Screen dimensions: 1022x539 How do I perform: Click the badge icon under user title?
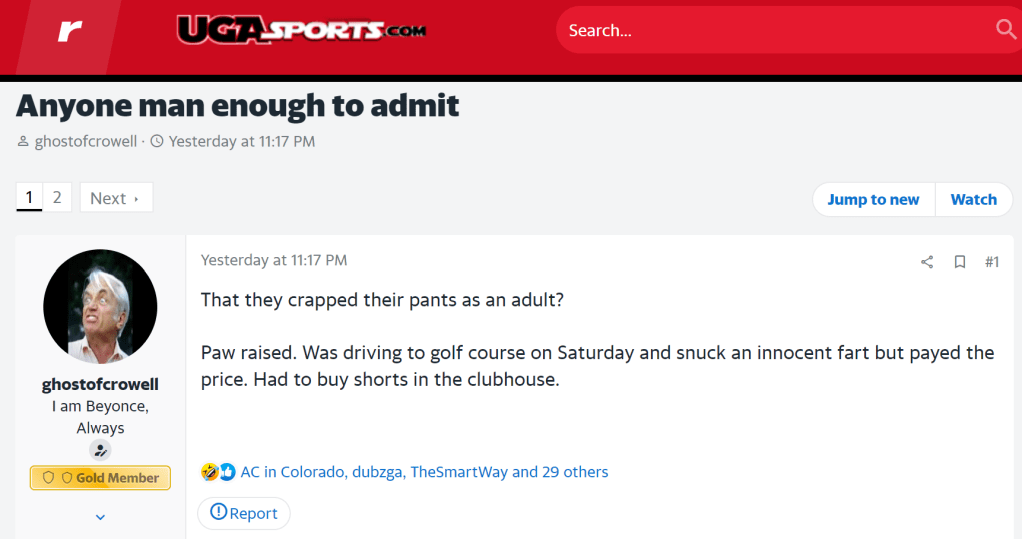[x=100, y=451]
